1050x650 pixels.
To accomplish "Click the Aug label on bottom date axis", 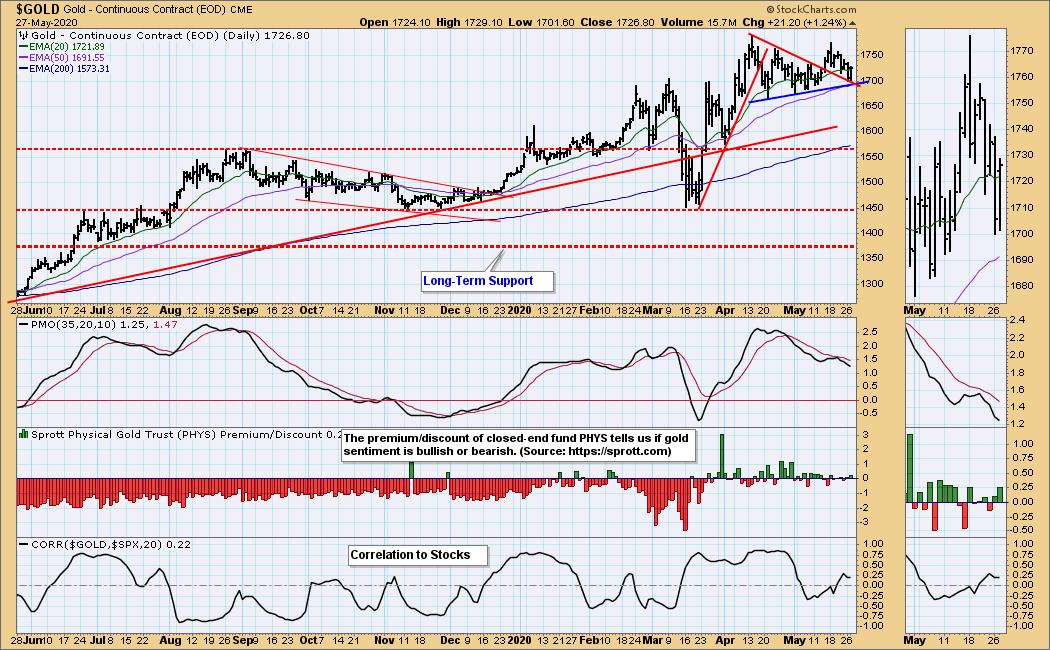I will [171, 640].
